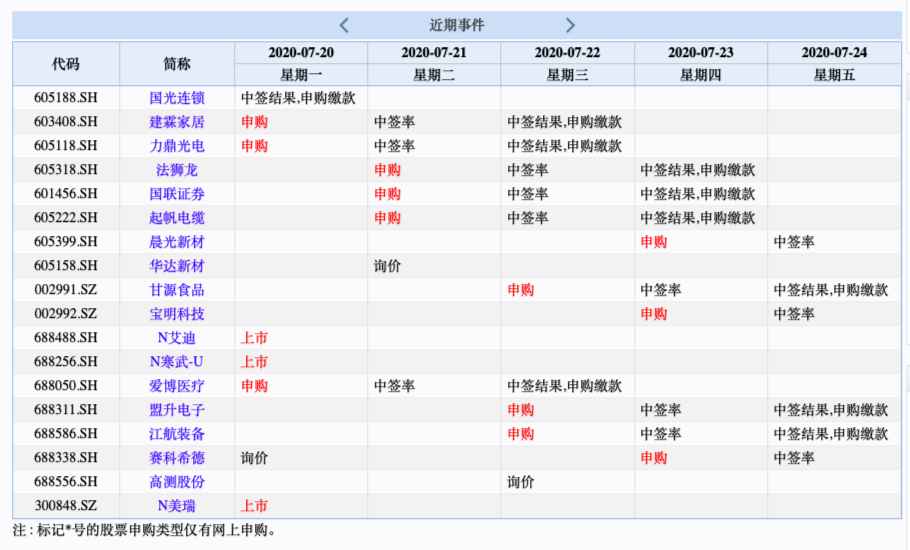Image resolution: width=910 pixels, height=550 pixels.
Task: Open stock link 华达新材
Action: [x=177, y=266]
